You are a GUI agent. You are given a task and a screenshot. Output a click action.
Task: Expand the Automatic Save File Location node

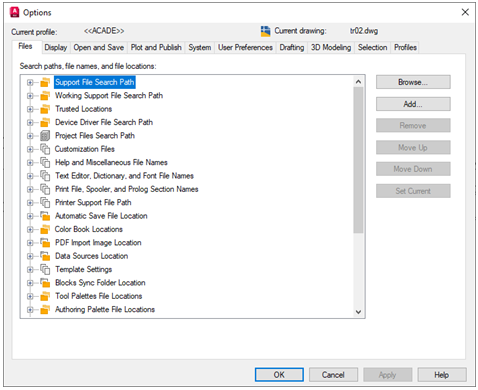click(30, 216)
